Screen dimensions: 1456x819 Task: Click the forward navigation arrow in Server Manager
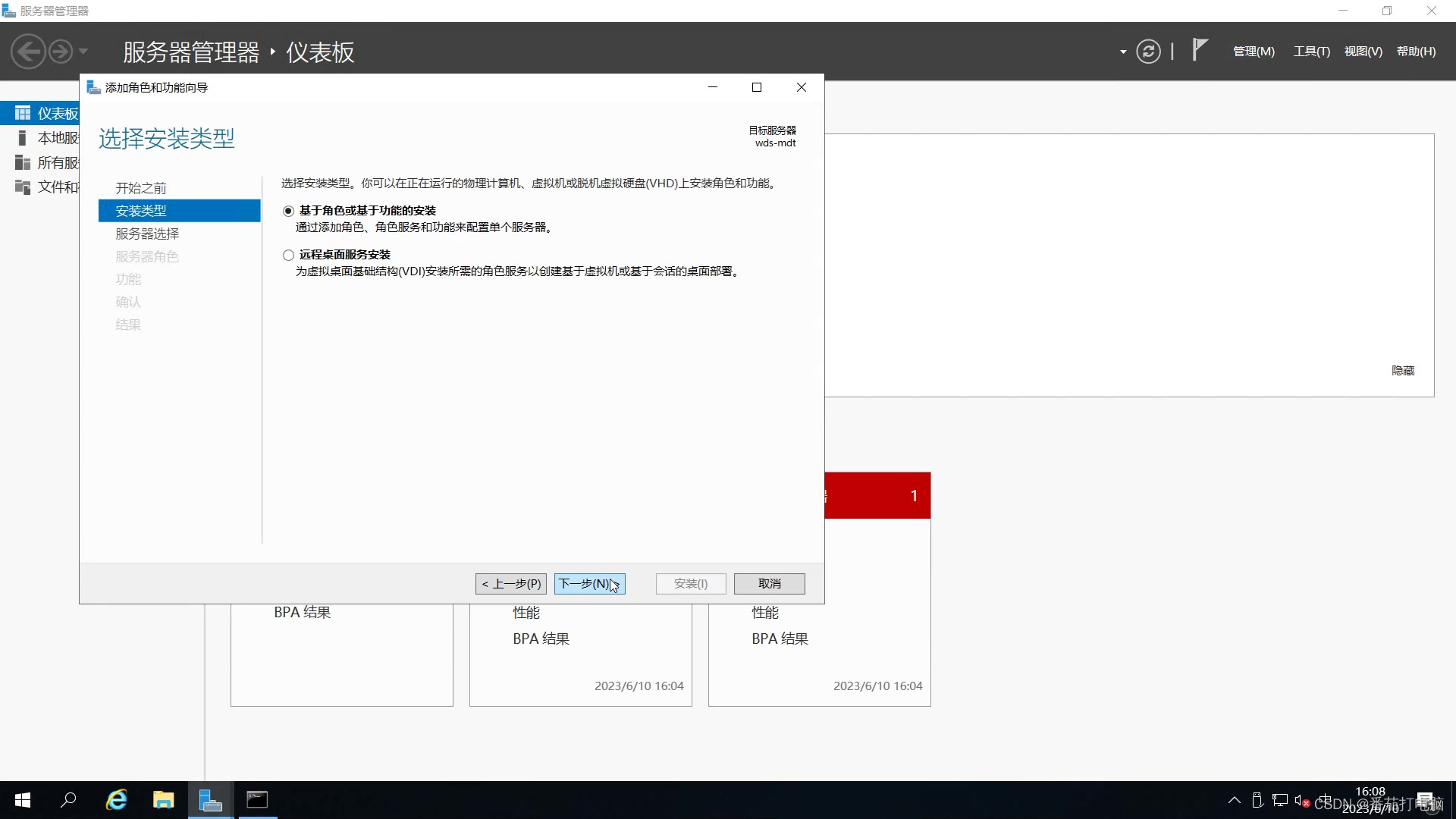tap(61, 52)
